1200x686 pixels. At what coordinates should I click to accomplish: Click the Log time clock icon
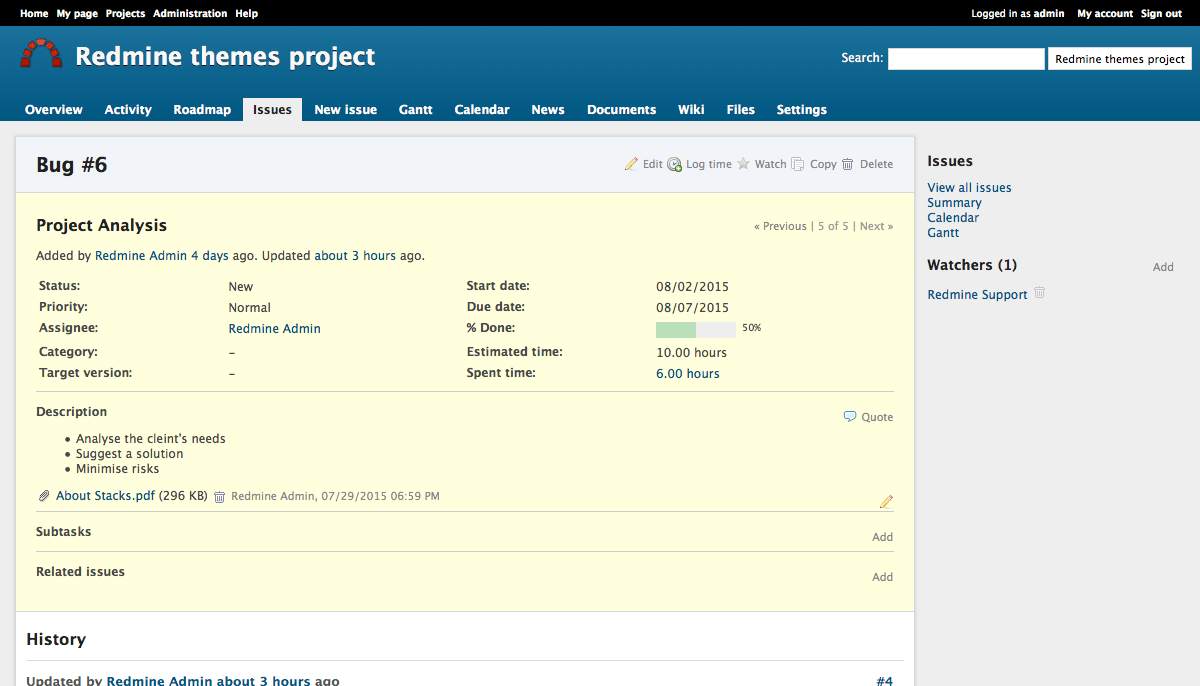[675, 164]
